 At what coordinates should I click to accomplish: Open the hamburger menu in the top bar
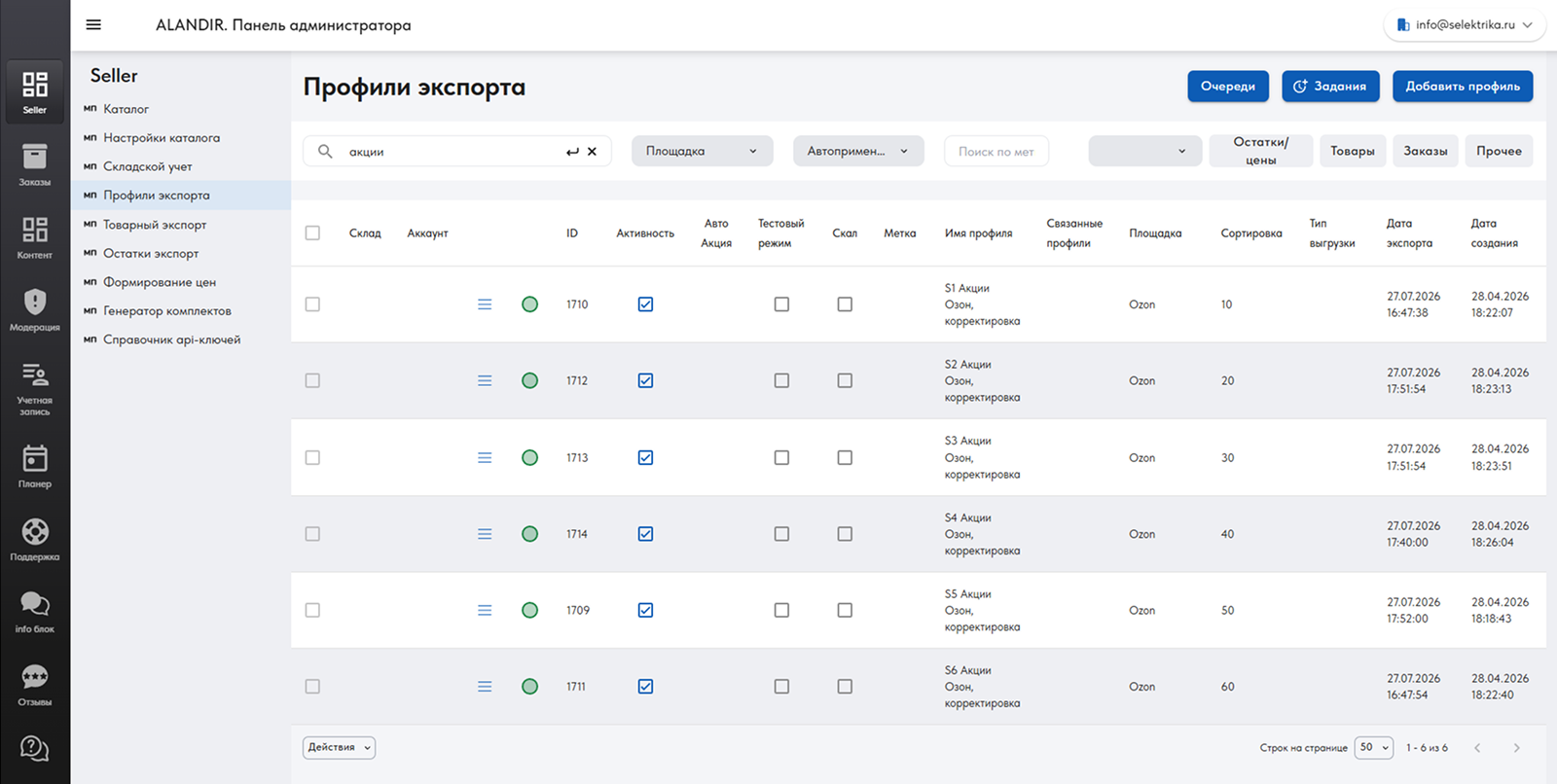pos(93,25)
